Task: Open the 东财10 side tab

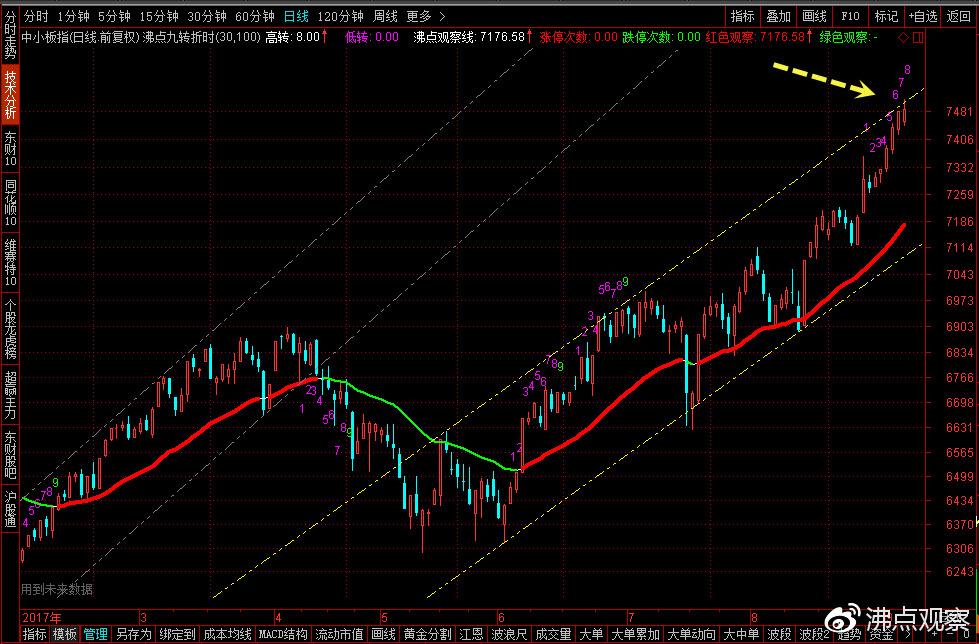Action: [x=10, y=149]
